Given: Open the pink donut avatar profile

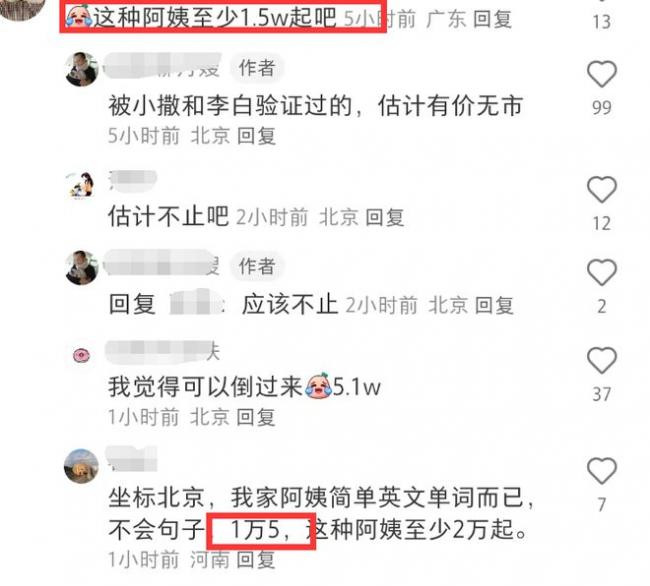Looking at the screenshot, I should [81, 356].
